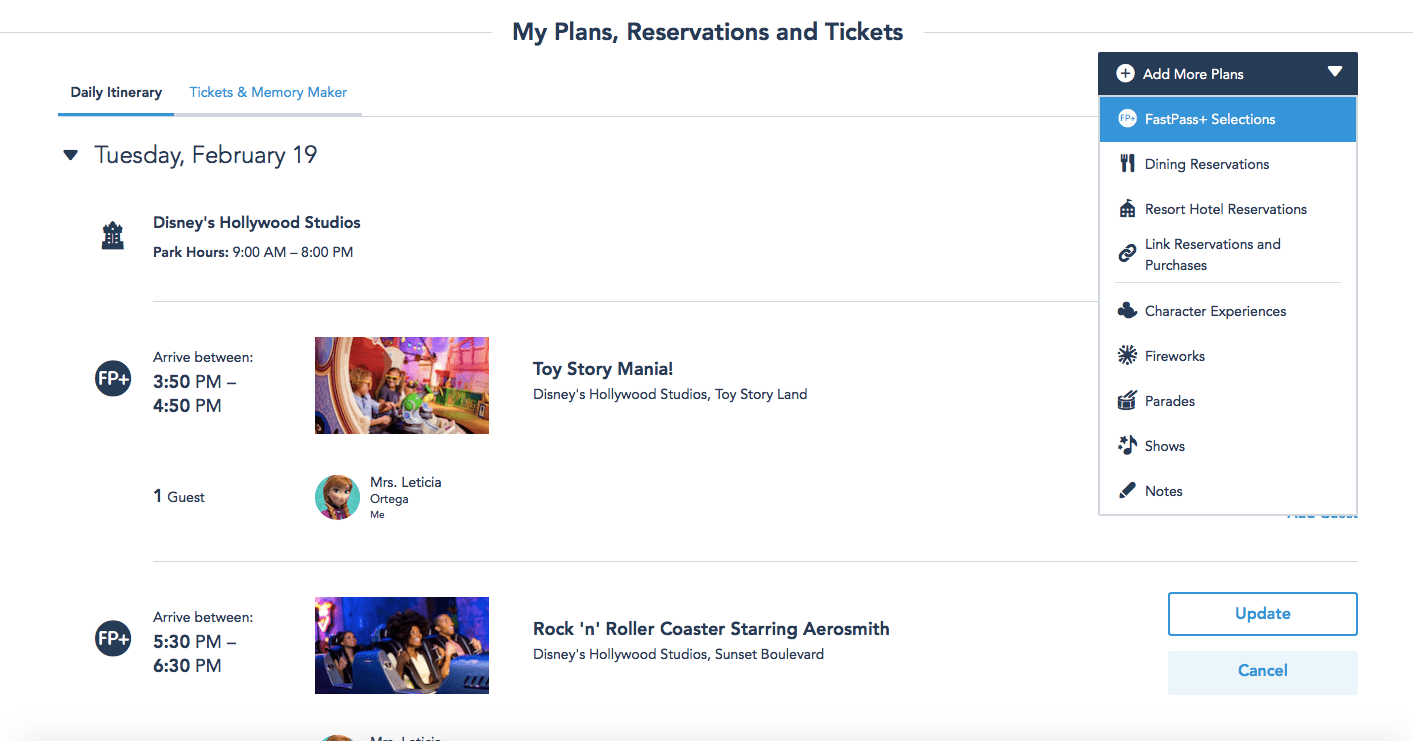1413x741 pixels.
Task: Click the Notes pencil icon
Action: click(1127, 491)
